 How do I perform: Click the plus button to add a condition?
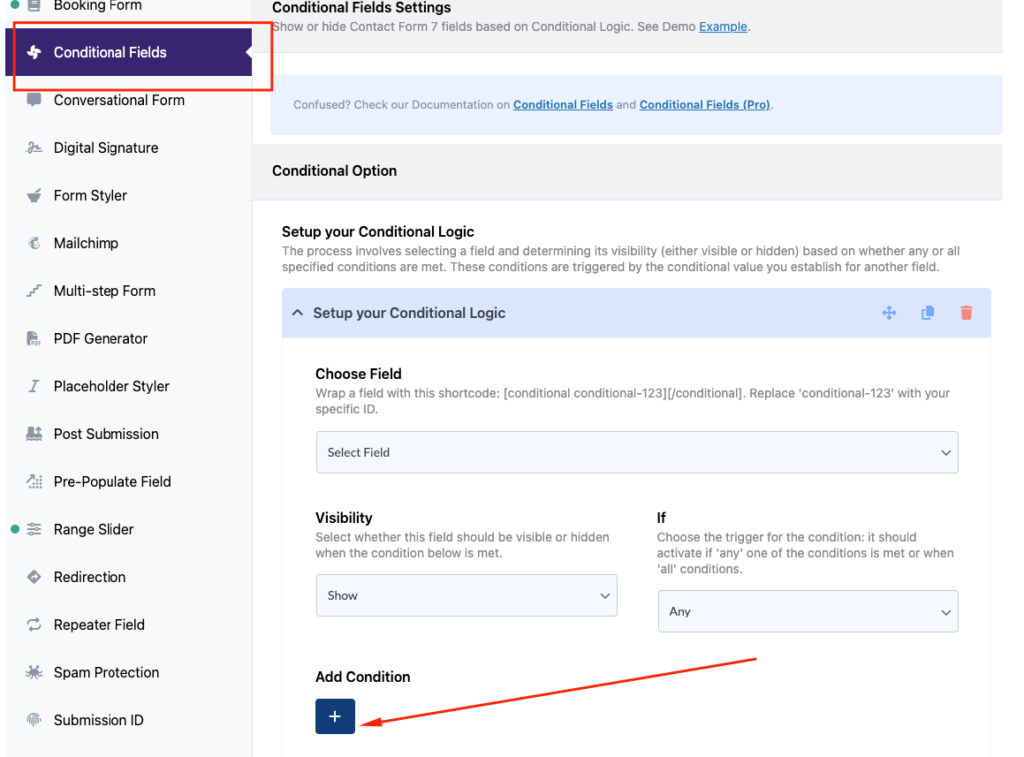[334, 716]
